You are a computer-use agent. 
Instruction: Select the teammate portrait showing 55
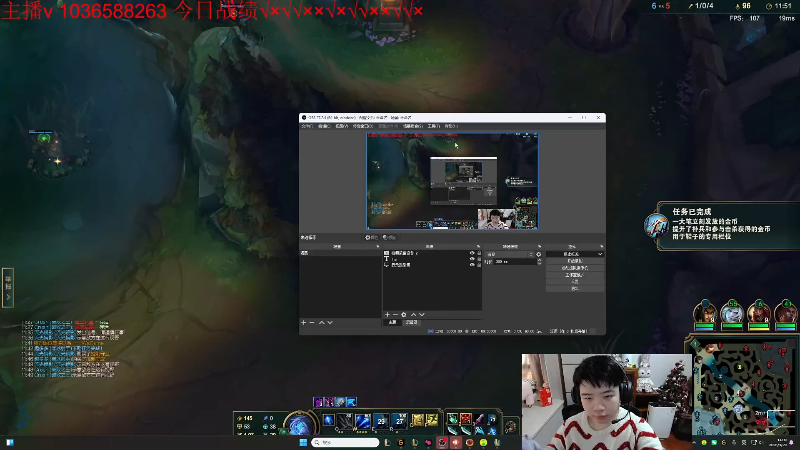732,312
